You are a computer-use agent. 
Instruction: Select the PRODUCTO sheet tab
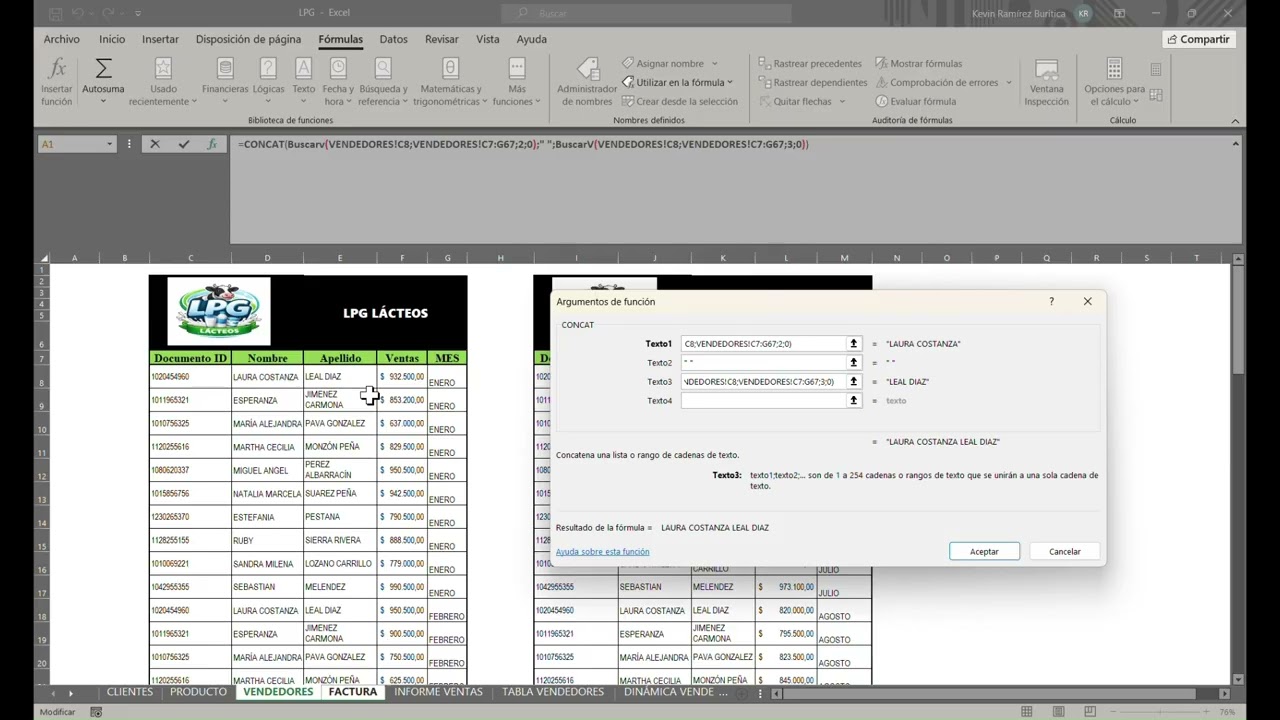coord(198,692)
